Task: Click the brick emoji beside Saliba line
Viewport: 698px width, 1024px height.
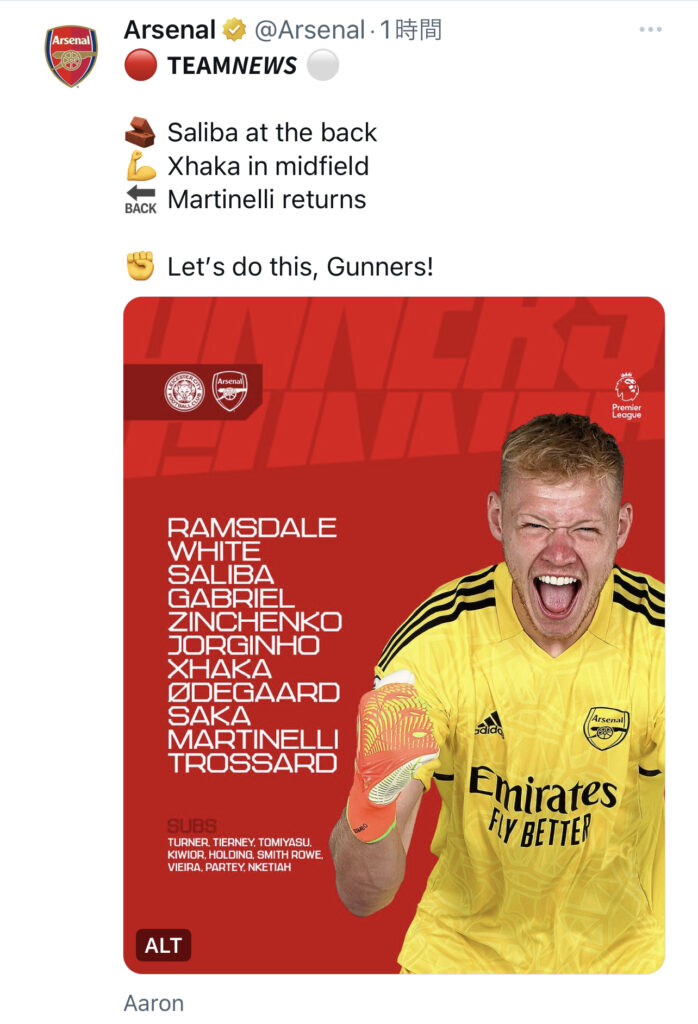Action: tap(140, 132)
